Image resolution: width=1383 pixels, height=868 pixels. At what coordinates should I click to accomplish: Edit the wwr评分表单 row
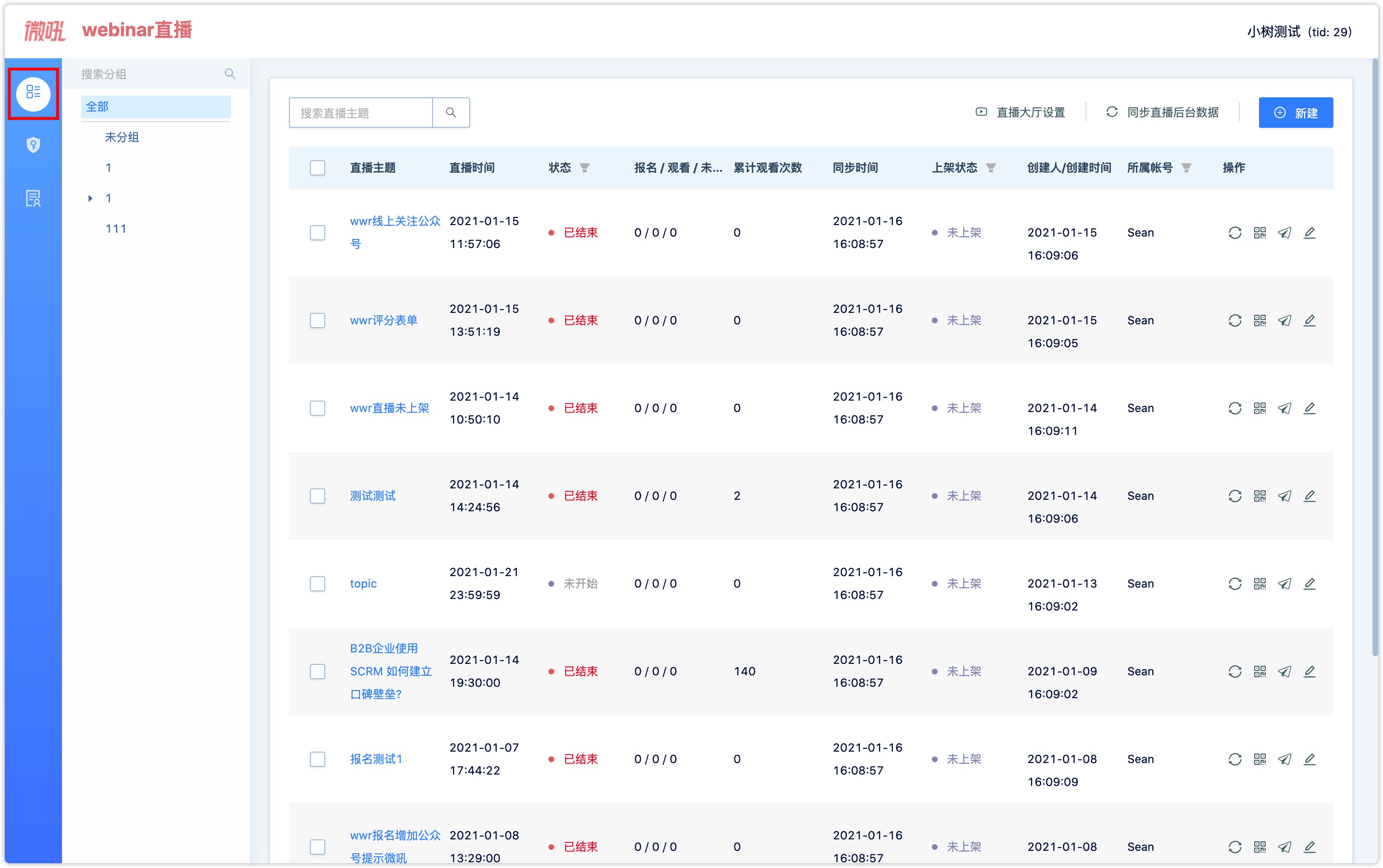click(x=1309, y=320)
